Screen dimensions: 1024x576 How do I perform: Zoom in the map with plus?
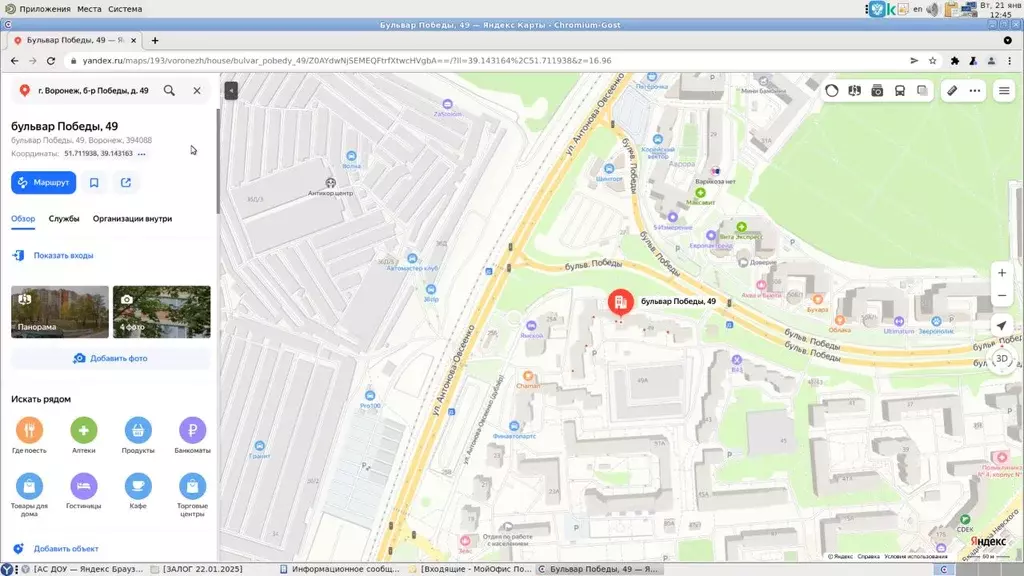(1002, 273)
